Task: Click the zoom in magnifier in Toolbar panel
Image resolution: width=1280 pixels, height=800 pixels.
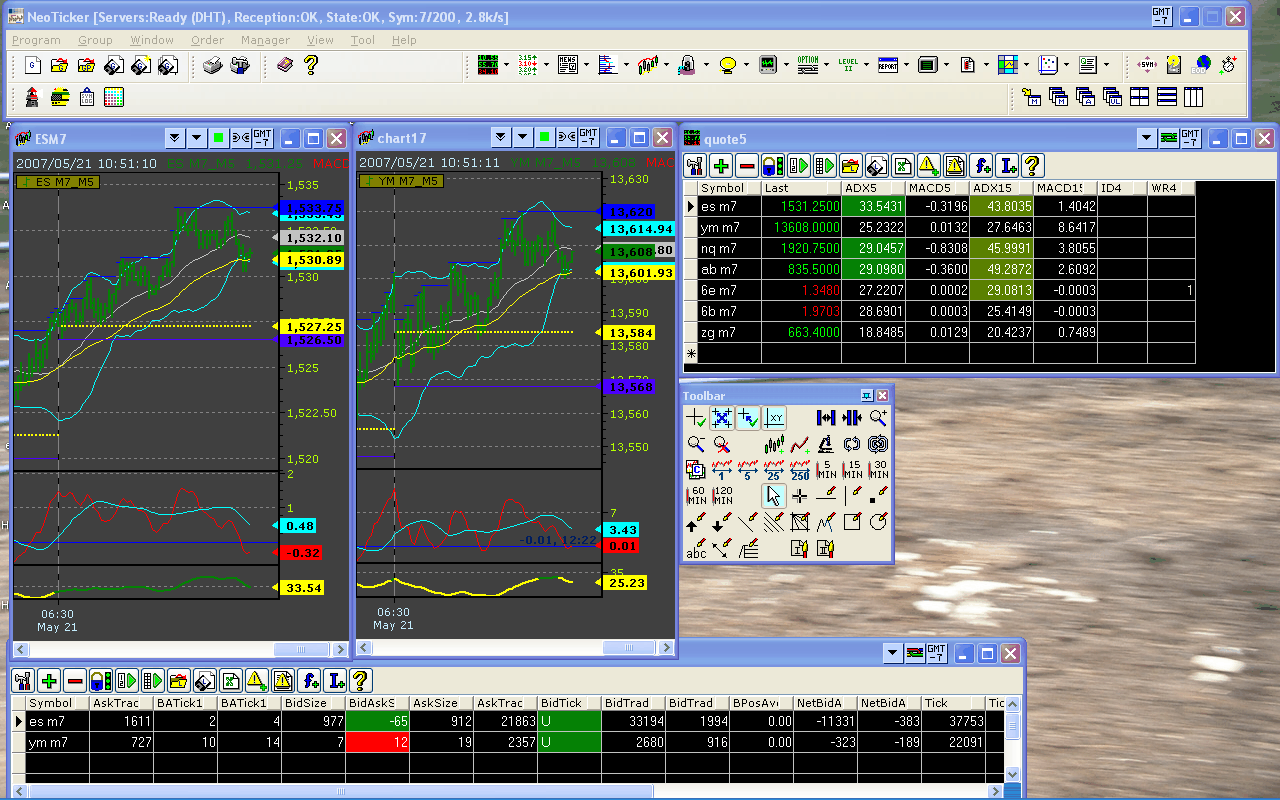Action: pos(878,418)
